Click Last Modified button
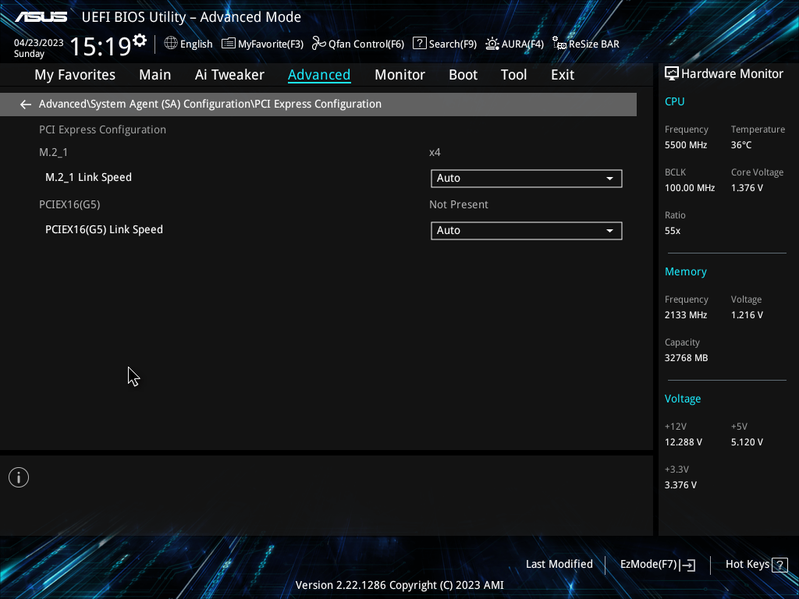This screenshot has height=599, width=799. coord(559,564)
